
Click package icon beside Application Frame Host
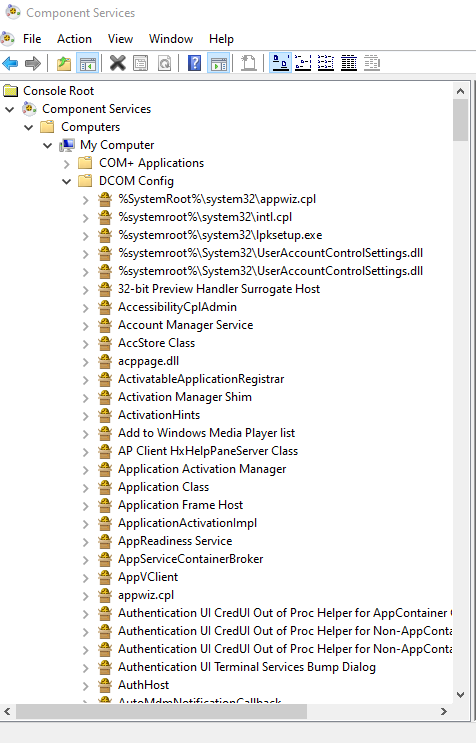(105, 505)
